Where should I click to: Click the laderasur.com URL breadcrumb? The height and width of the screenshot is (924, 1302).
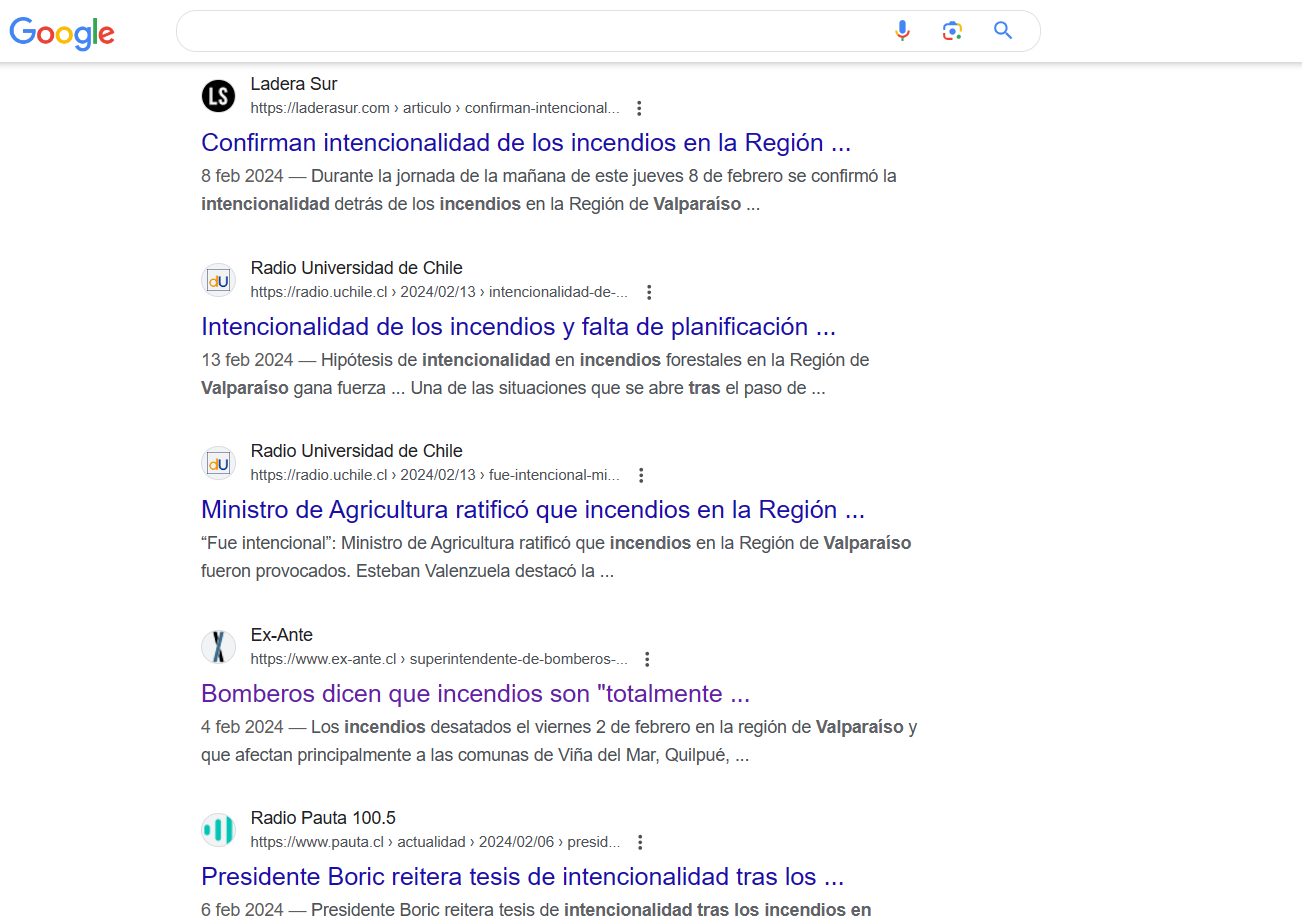click(x=435, y=108)
